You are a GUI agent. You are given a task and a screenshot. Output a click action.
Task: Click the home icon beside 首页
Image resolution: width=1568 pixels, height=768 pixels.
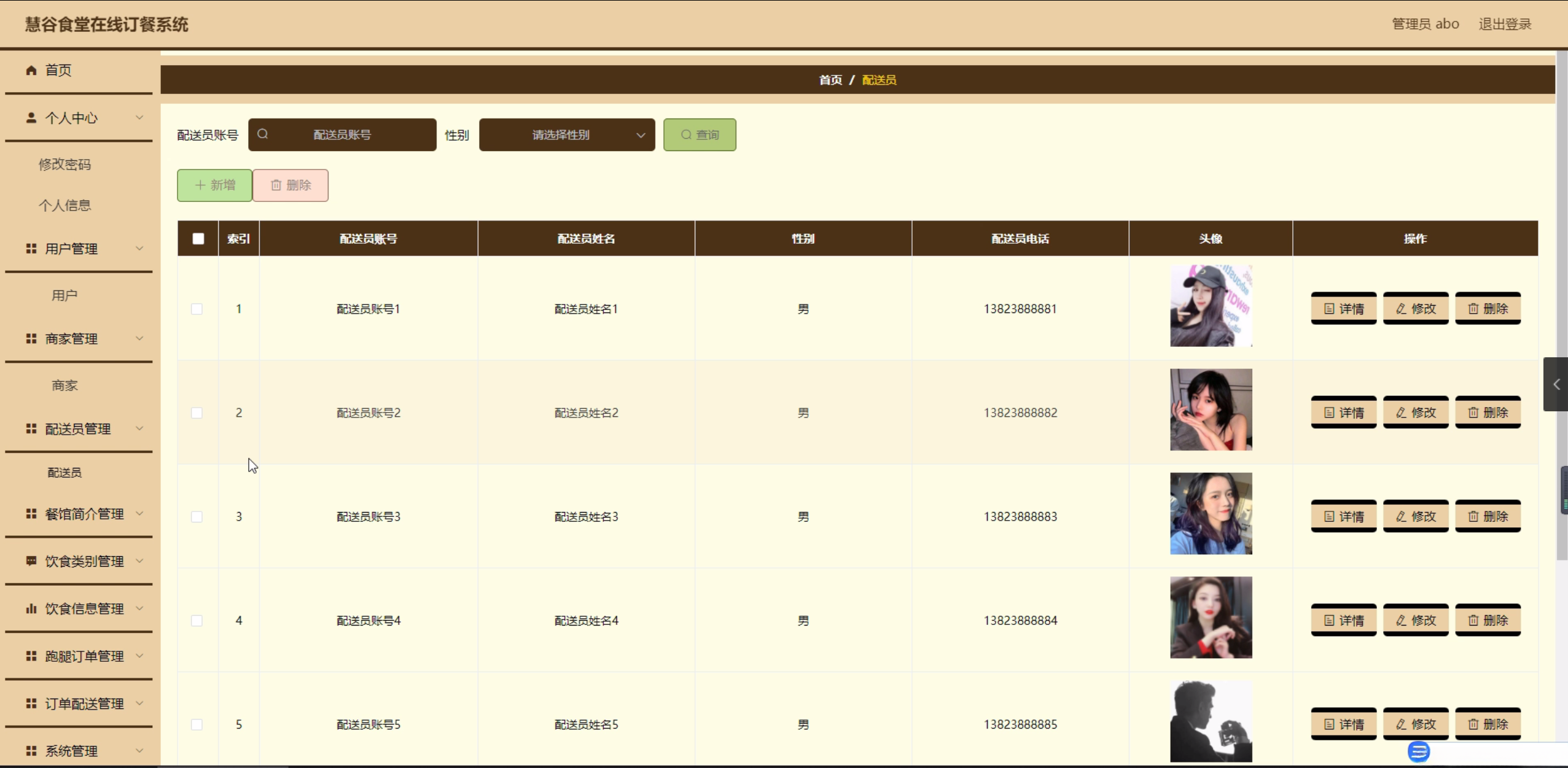click(31, 70)
